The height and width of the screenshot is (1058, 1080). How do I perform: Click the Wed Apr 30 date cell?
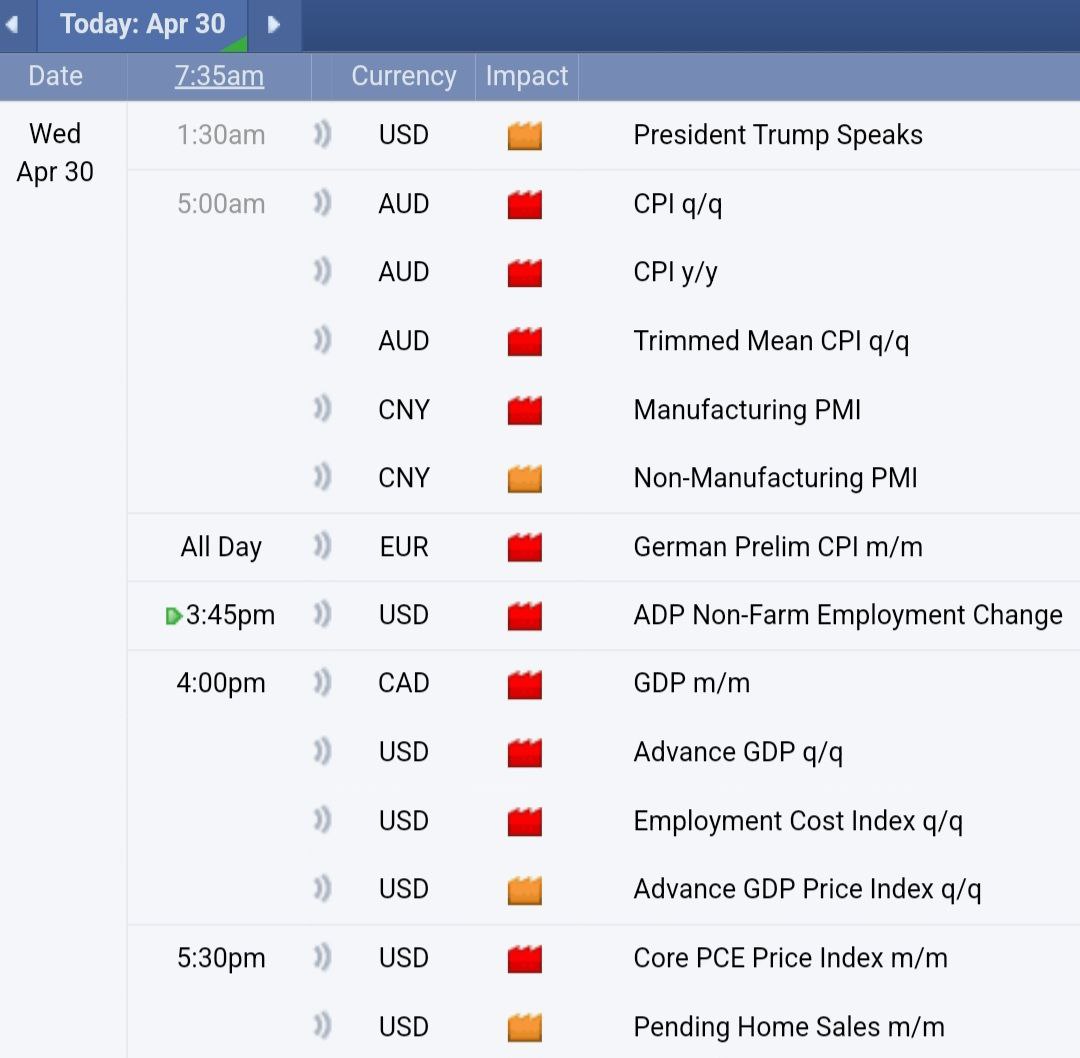point(55,152)
